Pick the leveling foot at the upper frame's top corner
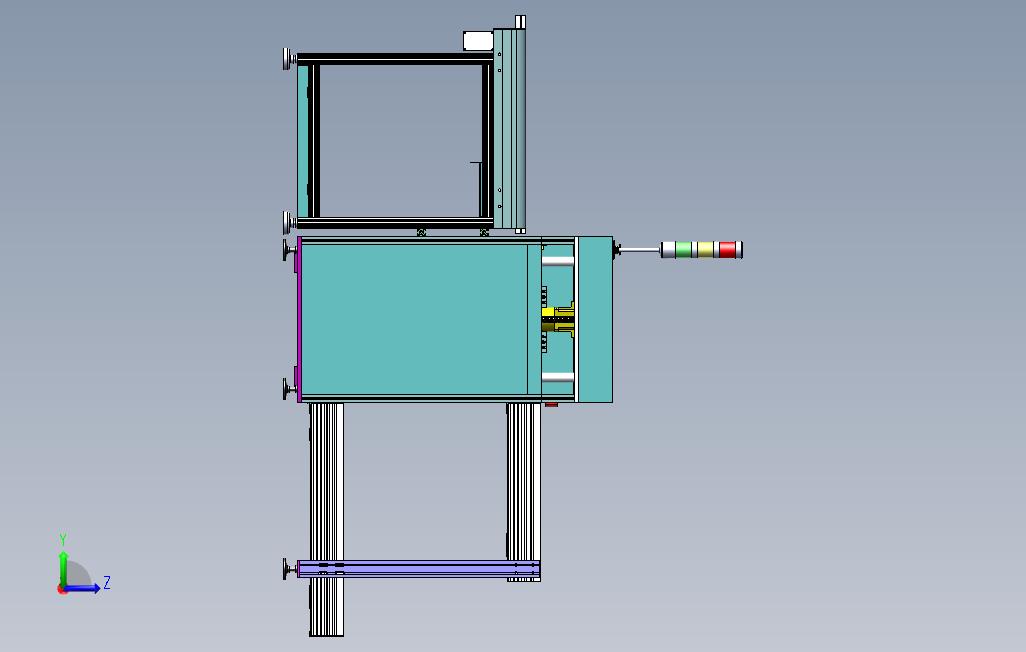 pos(290,59)
